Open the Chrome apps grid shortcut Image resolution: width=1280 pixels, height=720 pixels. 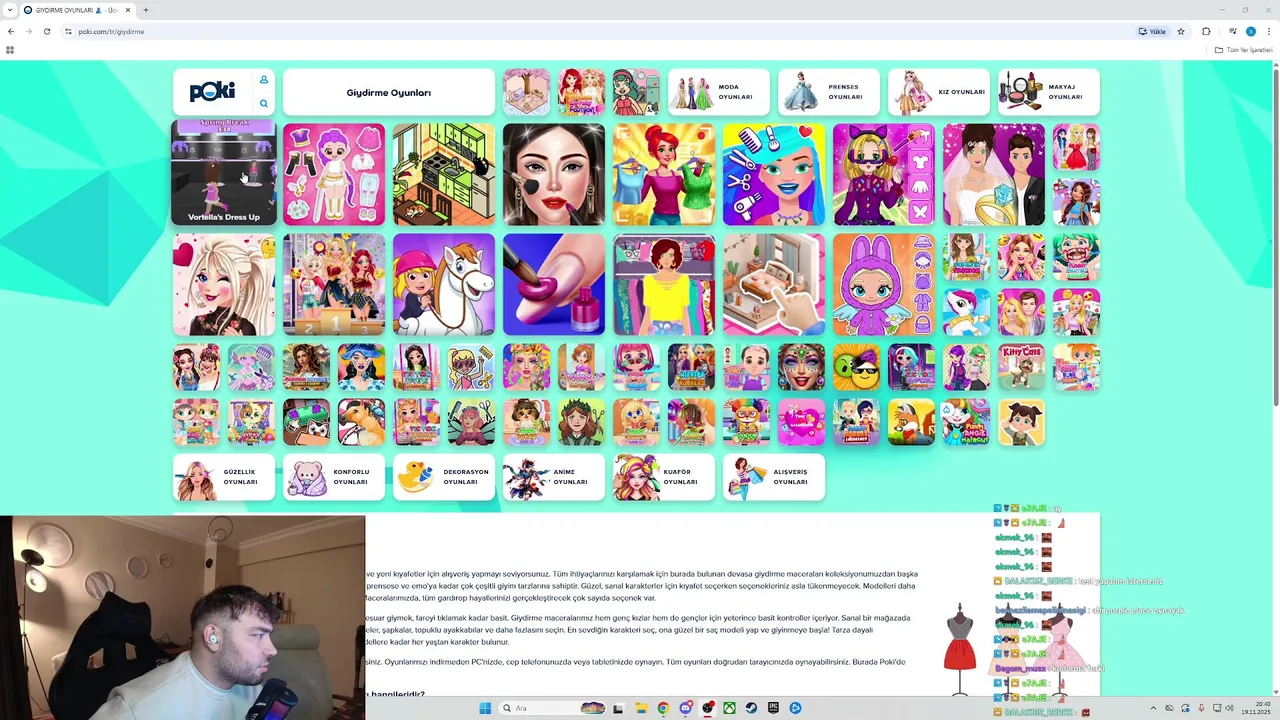pos(10,49)
